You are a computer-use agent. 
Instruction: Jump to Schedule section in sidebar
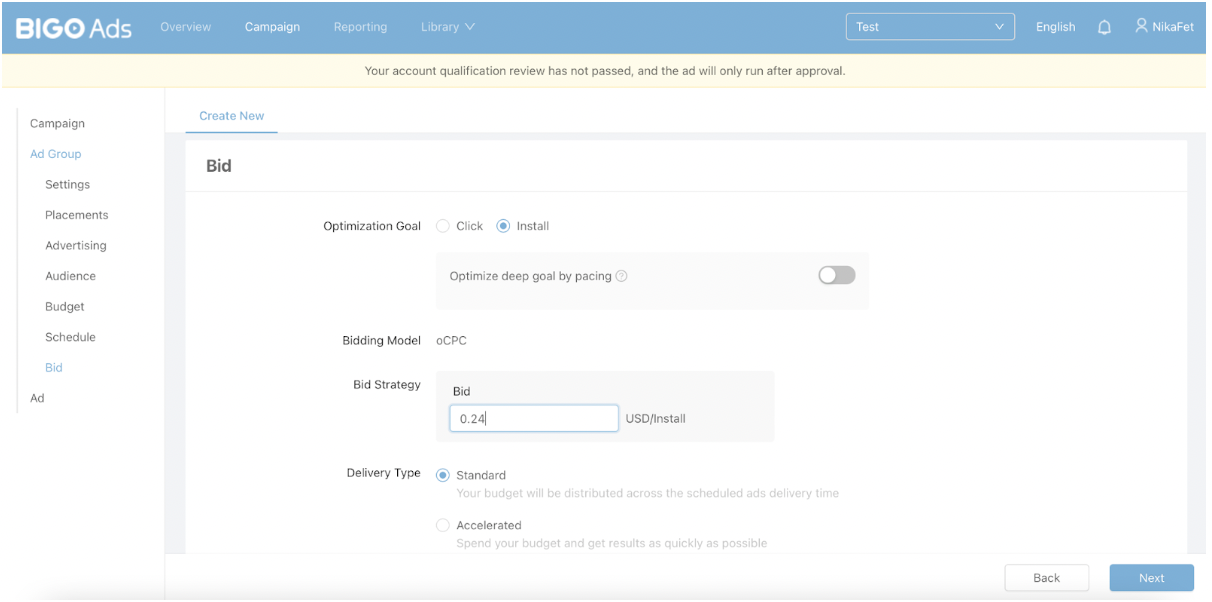point(70,337)
